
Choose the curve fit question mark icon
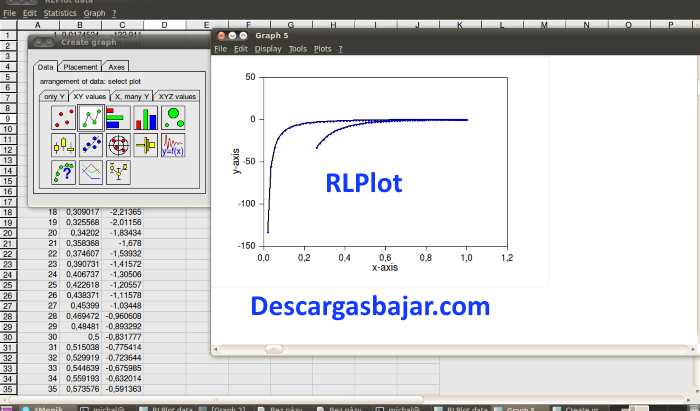(63, 173)
